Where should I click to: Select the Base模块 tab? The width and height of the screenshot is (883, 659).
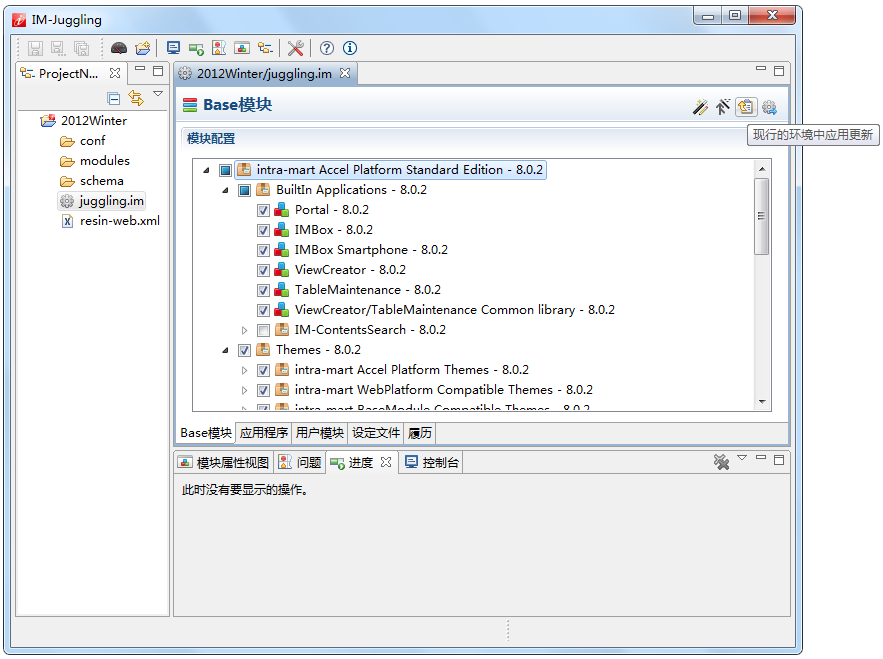point(206,433)
